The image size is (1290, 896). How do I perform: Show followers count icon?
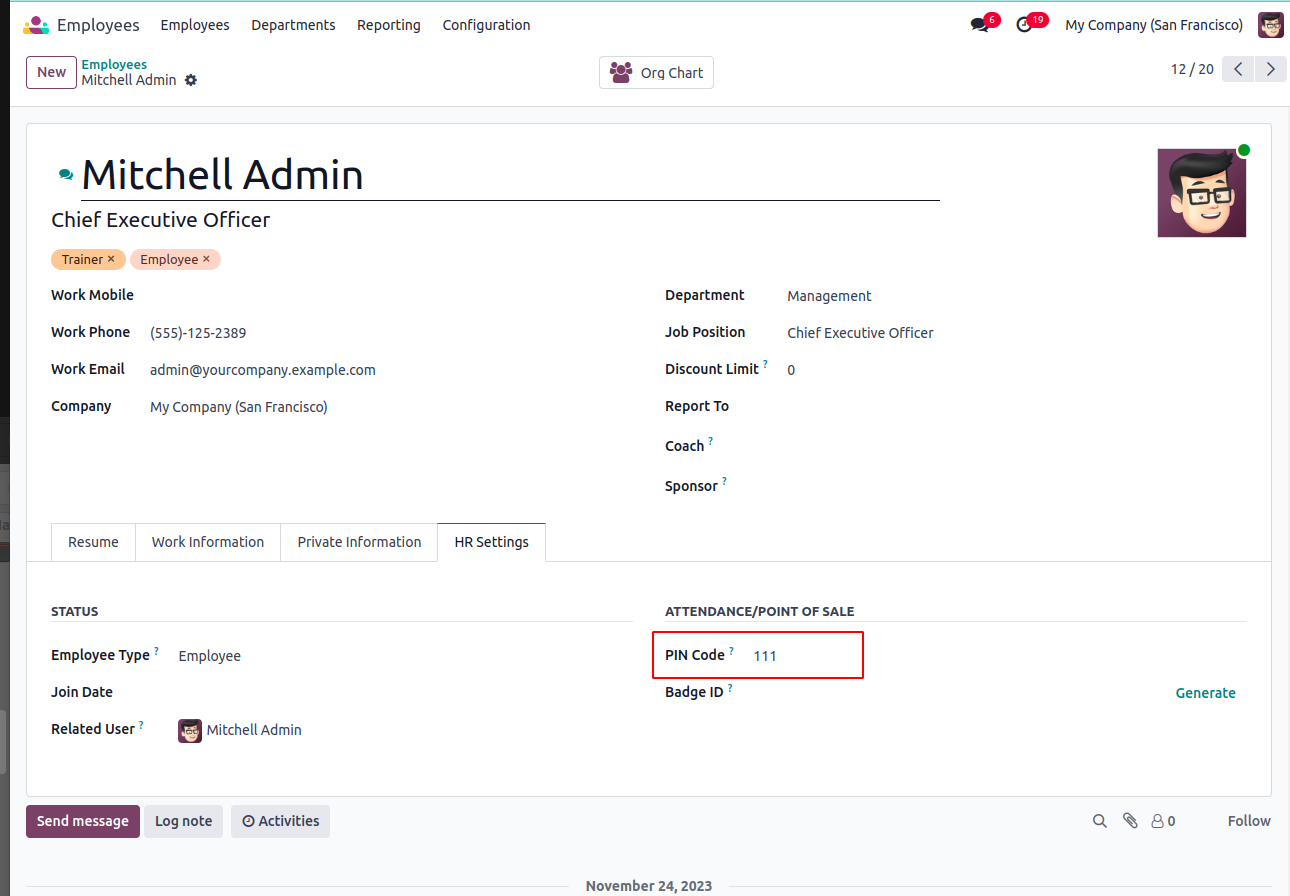pos(1163,821)
